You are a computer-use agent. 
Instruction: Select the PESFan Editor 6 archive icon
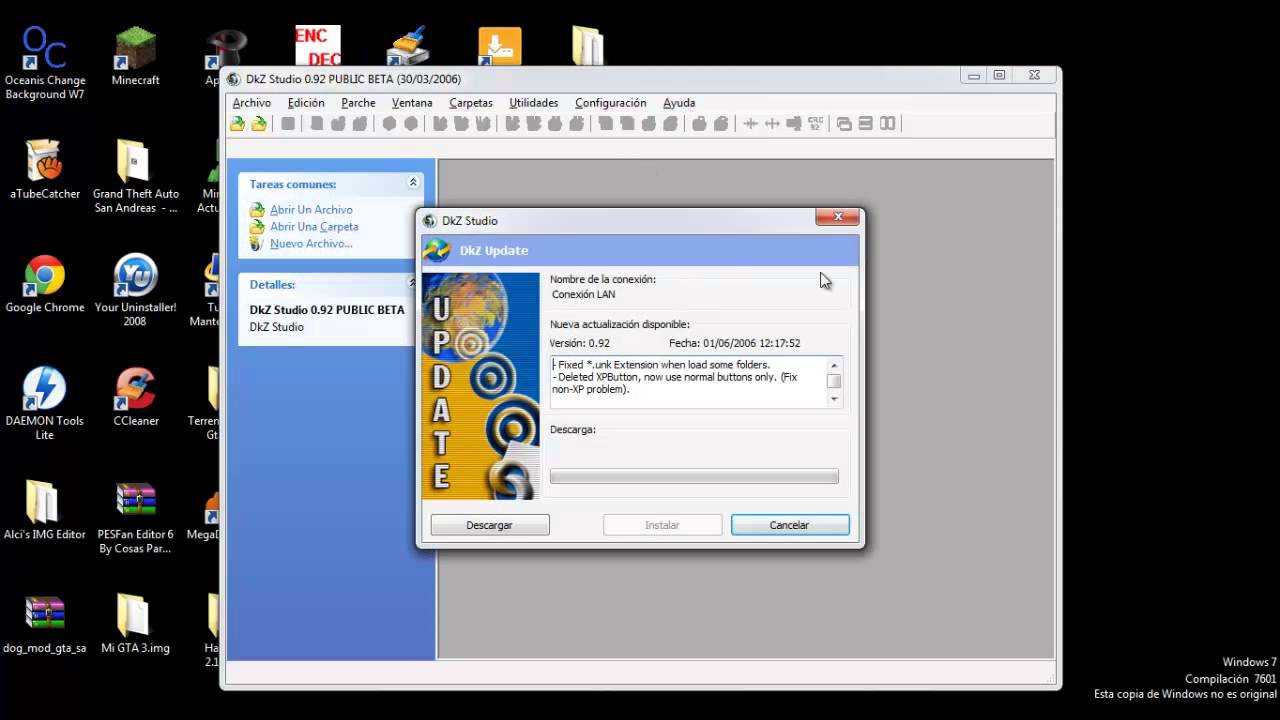(x=135, y=518)
